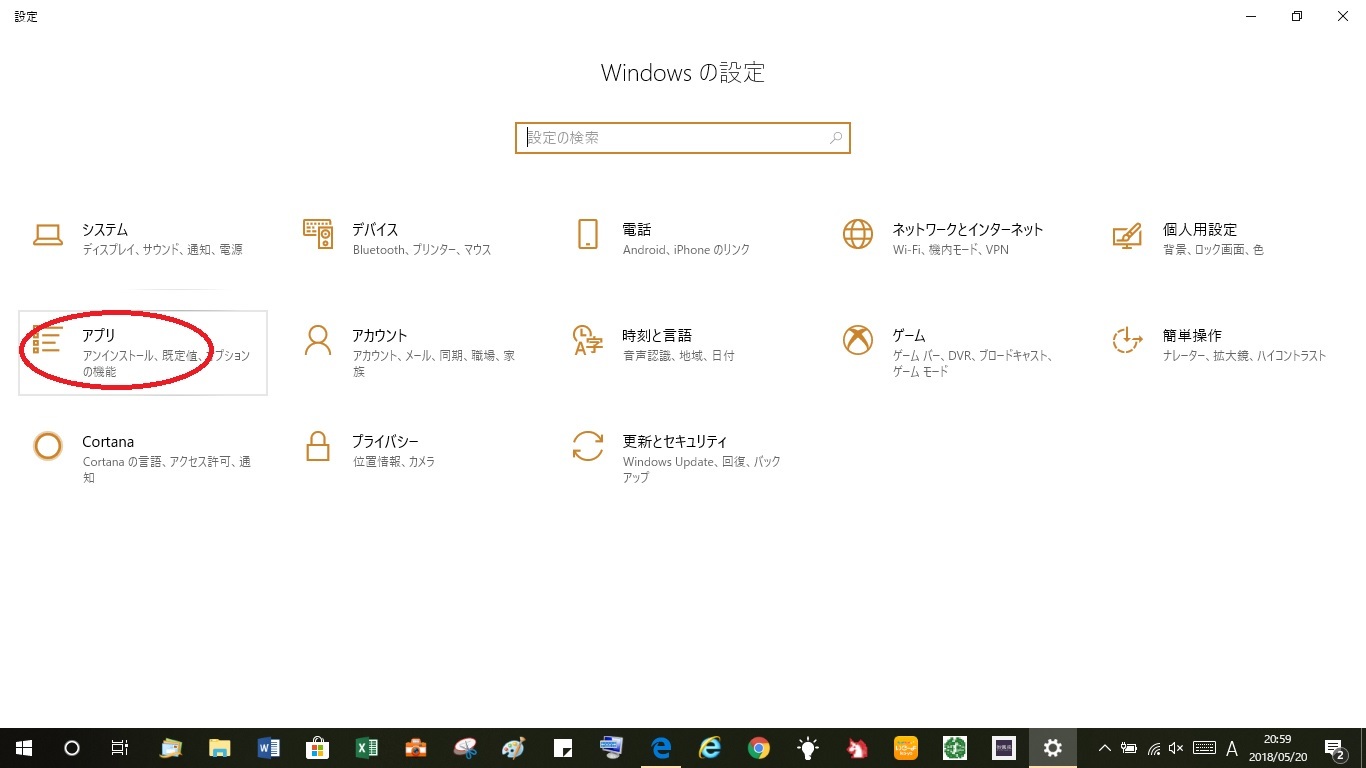Viewport: 1366px width, 768px height.
Task: Open the アプリ settings category
Action: (x=143, y=353)
